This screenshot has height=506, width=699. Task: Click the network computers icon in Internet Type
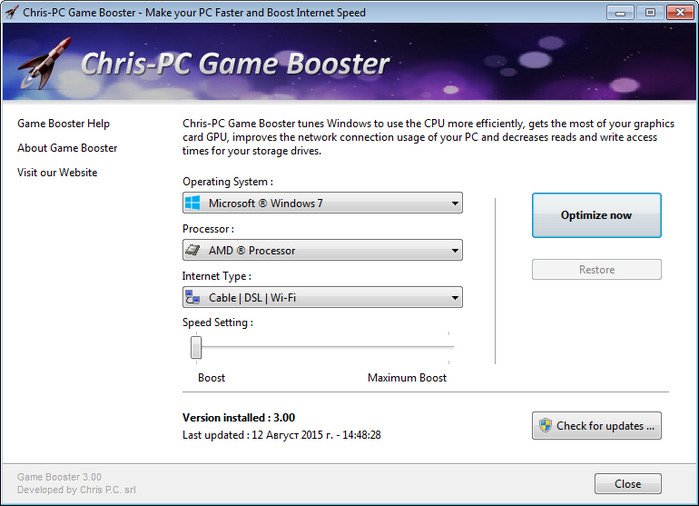click(192, 297)
